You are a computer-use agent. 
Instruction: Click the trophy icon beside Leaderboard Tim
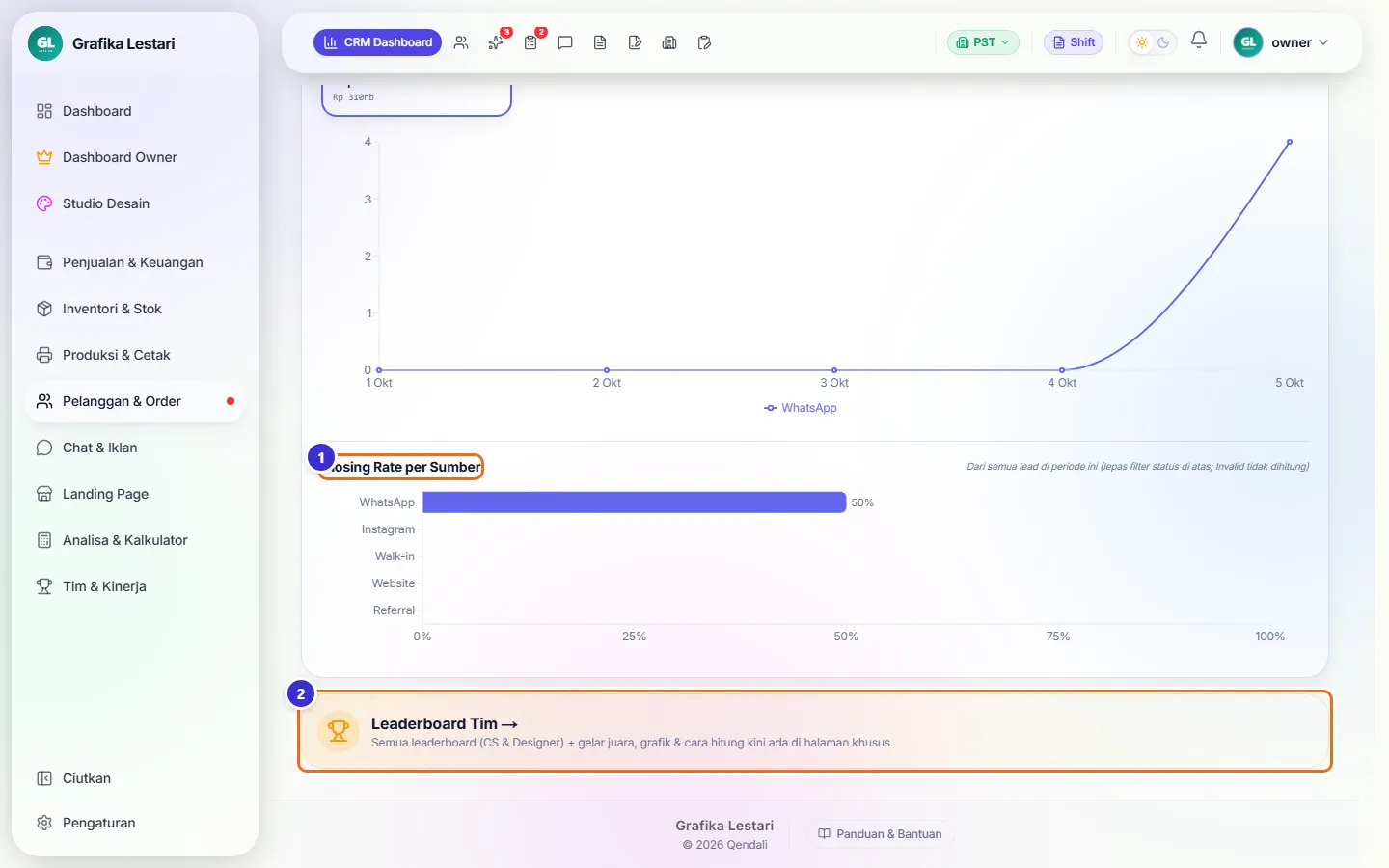pyautogui.click(x=339, y=731)
